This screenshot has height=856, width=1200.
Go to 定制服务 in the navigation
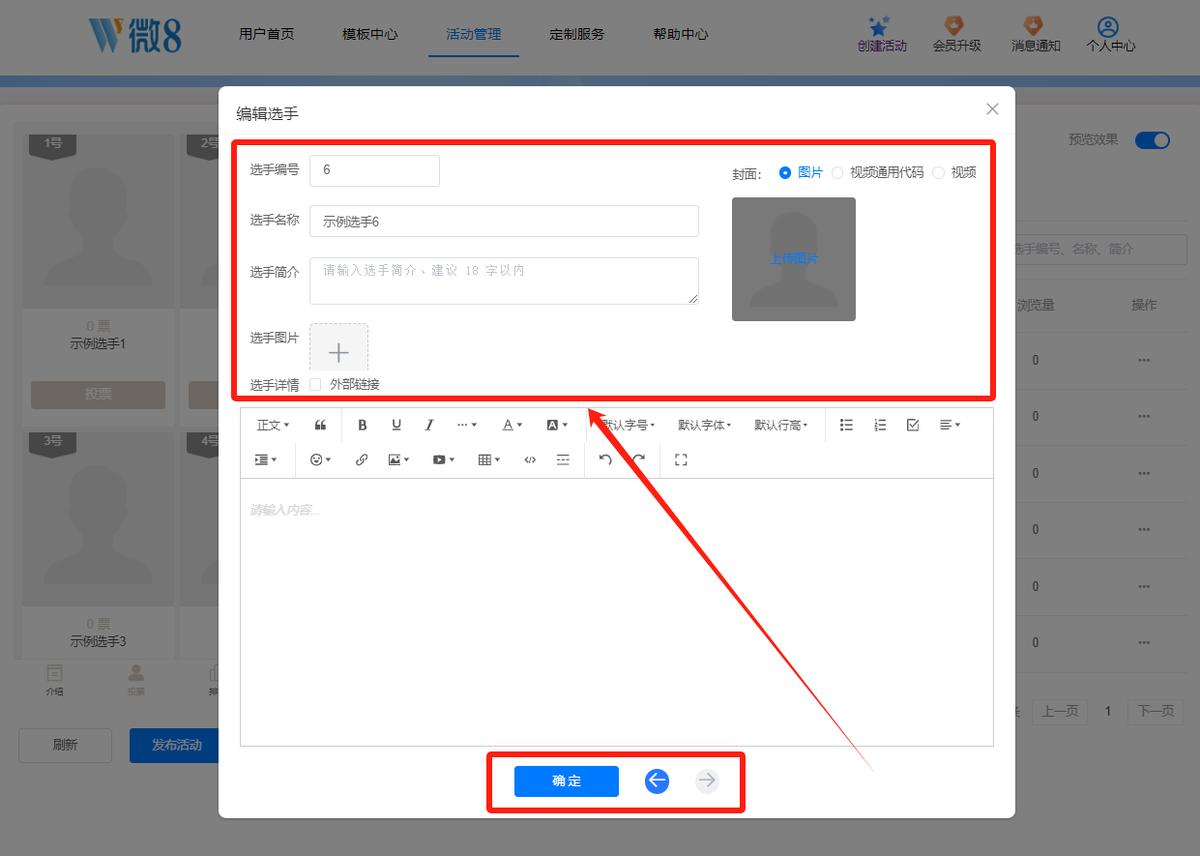pos(577,34)
